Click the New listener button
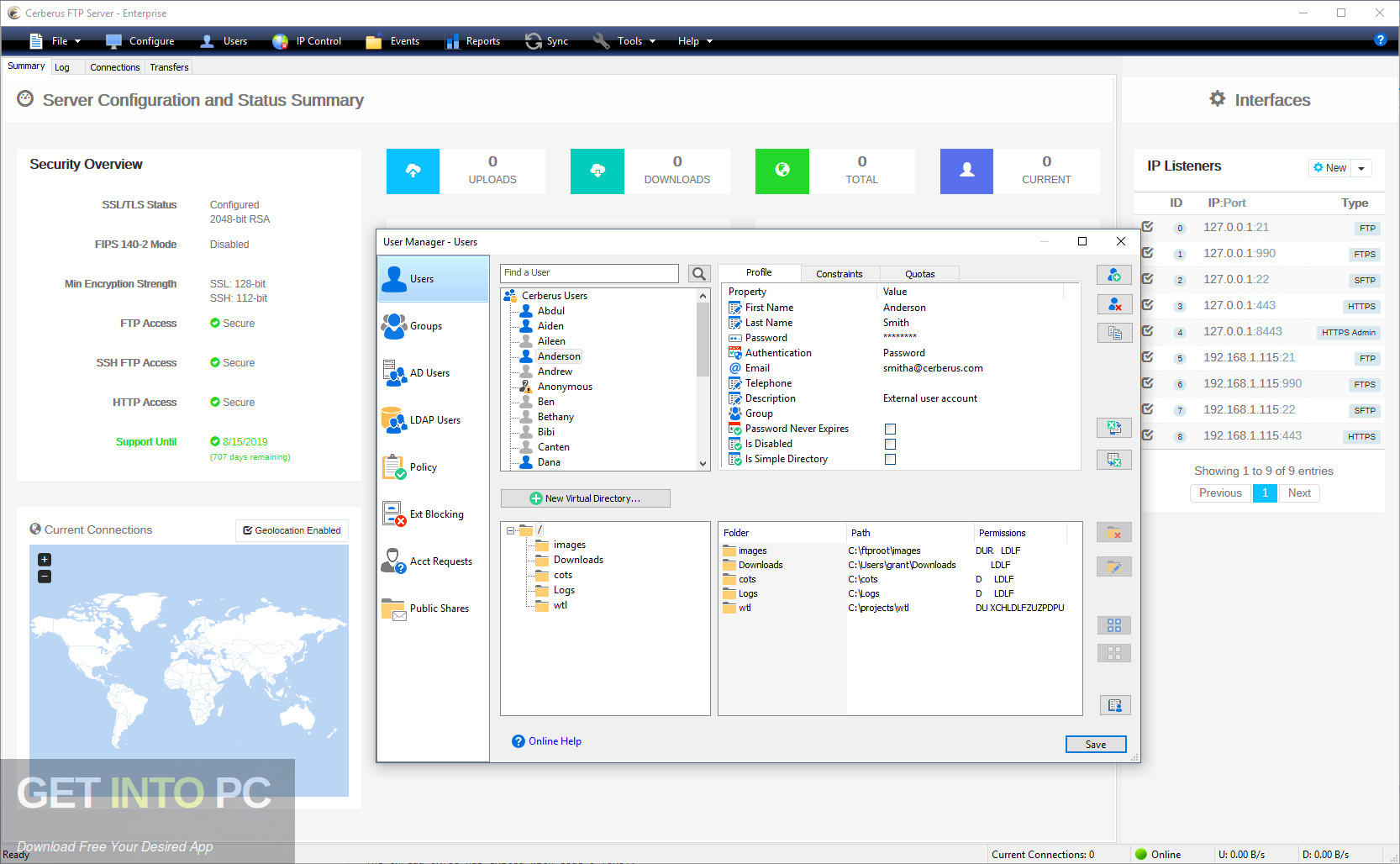Screen dimensions: 1400x864 click(1329, 168)
